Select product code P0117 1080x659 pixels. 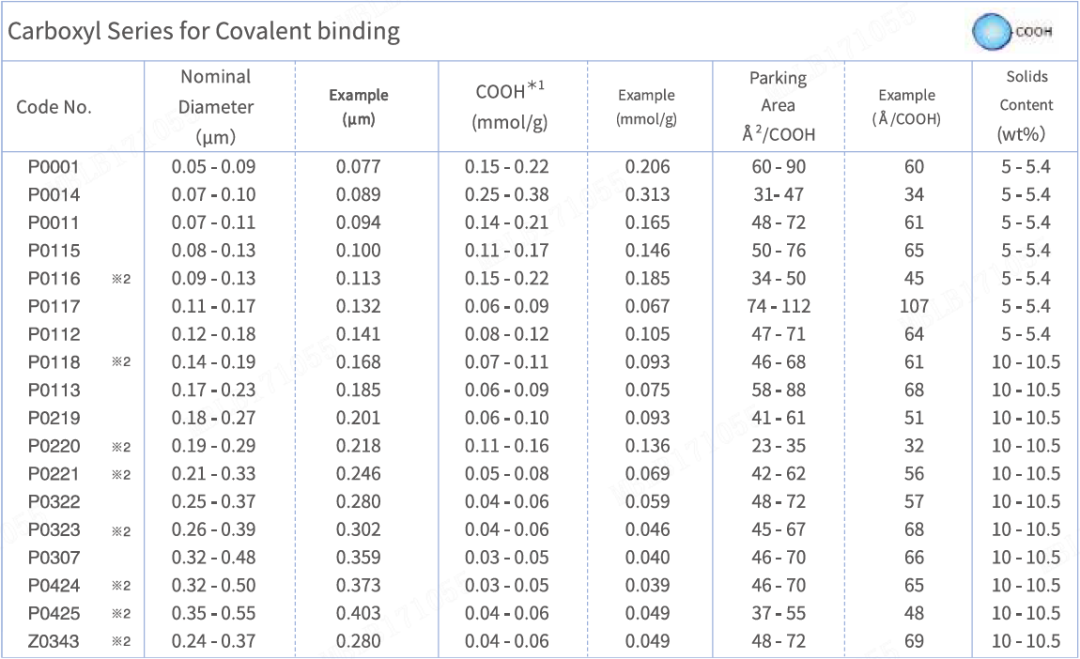(54, 306)
